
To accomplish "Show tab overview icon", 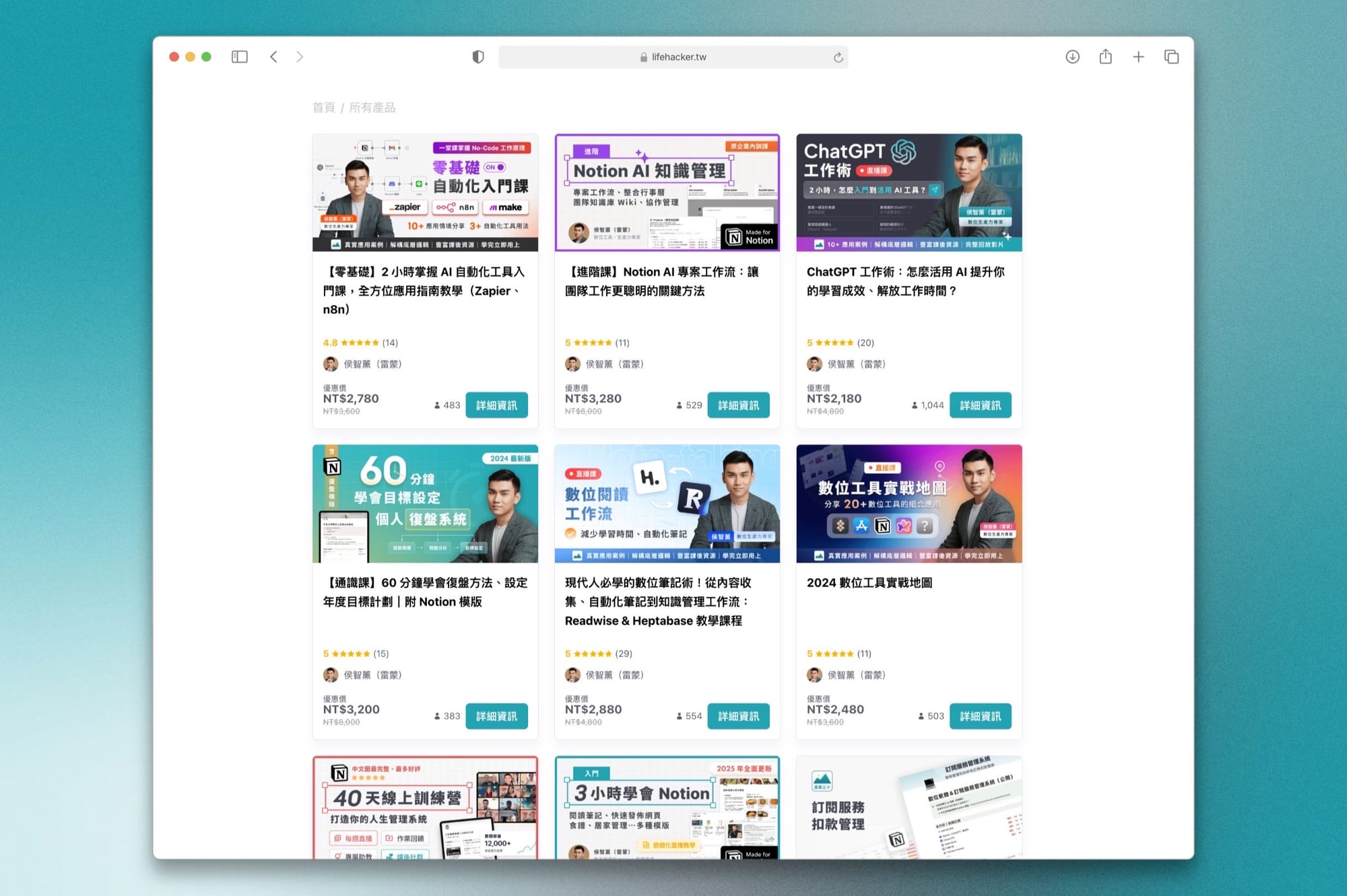I will coord(1171,57).
